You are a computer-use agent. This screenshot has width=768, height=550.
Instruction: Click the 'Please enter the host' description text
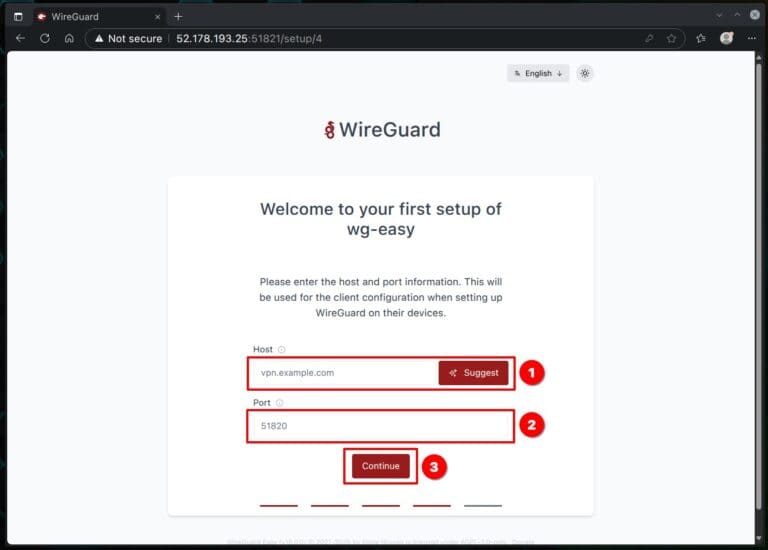[x=381, y=297]
